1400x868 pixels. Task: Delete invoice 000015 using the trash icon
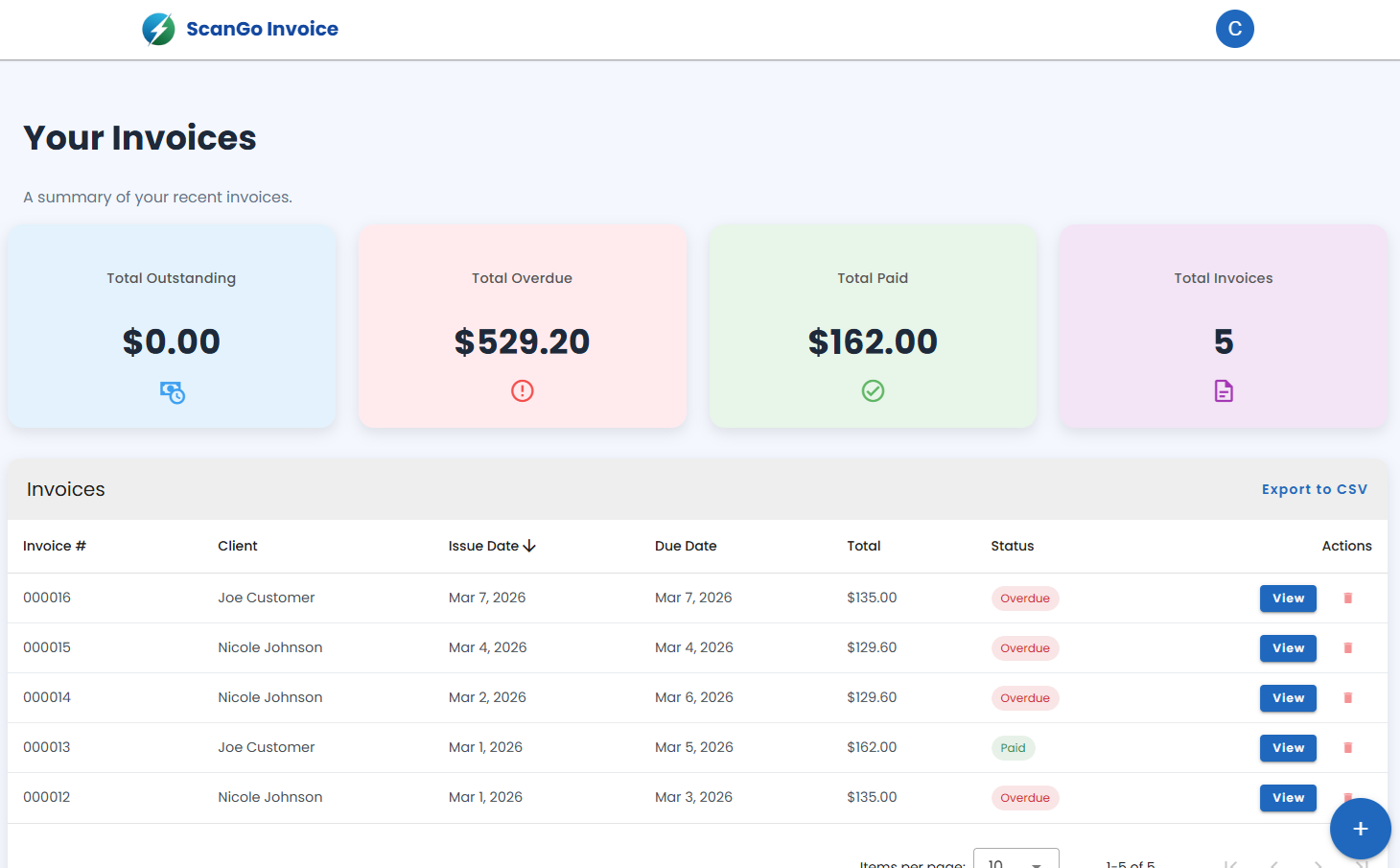point(1348,648)
